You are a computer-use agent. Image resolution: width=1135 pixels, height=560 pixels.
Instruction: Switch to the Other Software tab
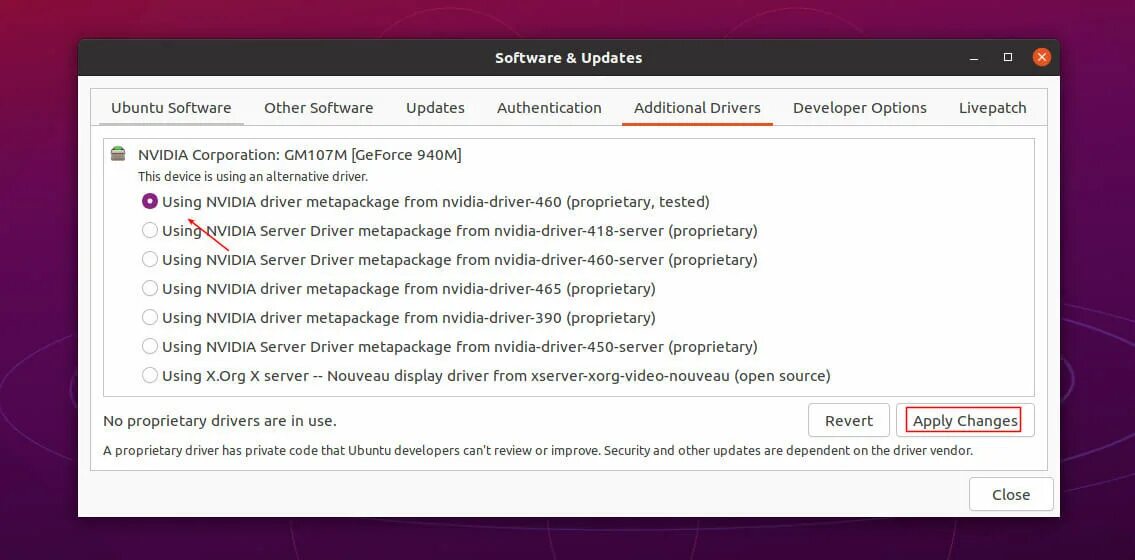(318, 108)
